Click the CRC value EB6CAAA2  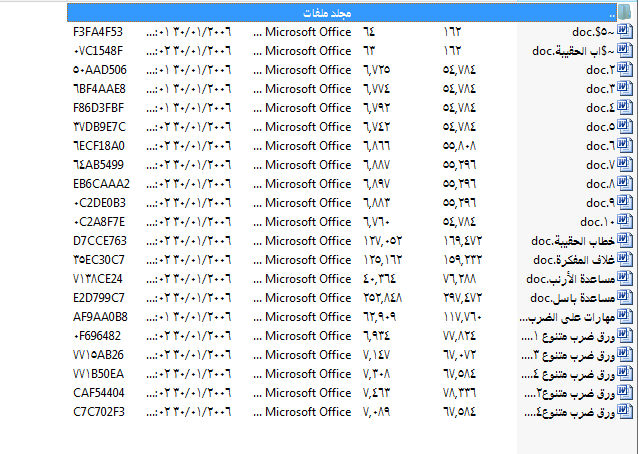(x=101, y=184)
